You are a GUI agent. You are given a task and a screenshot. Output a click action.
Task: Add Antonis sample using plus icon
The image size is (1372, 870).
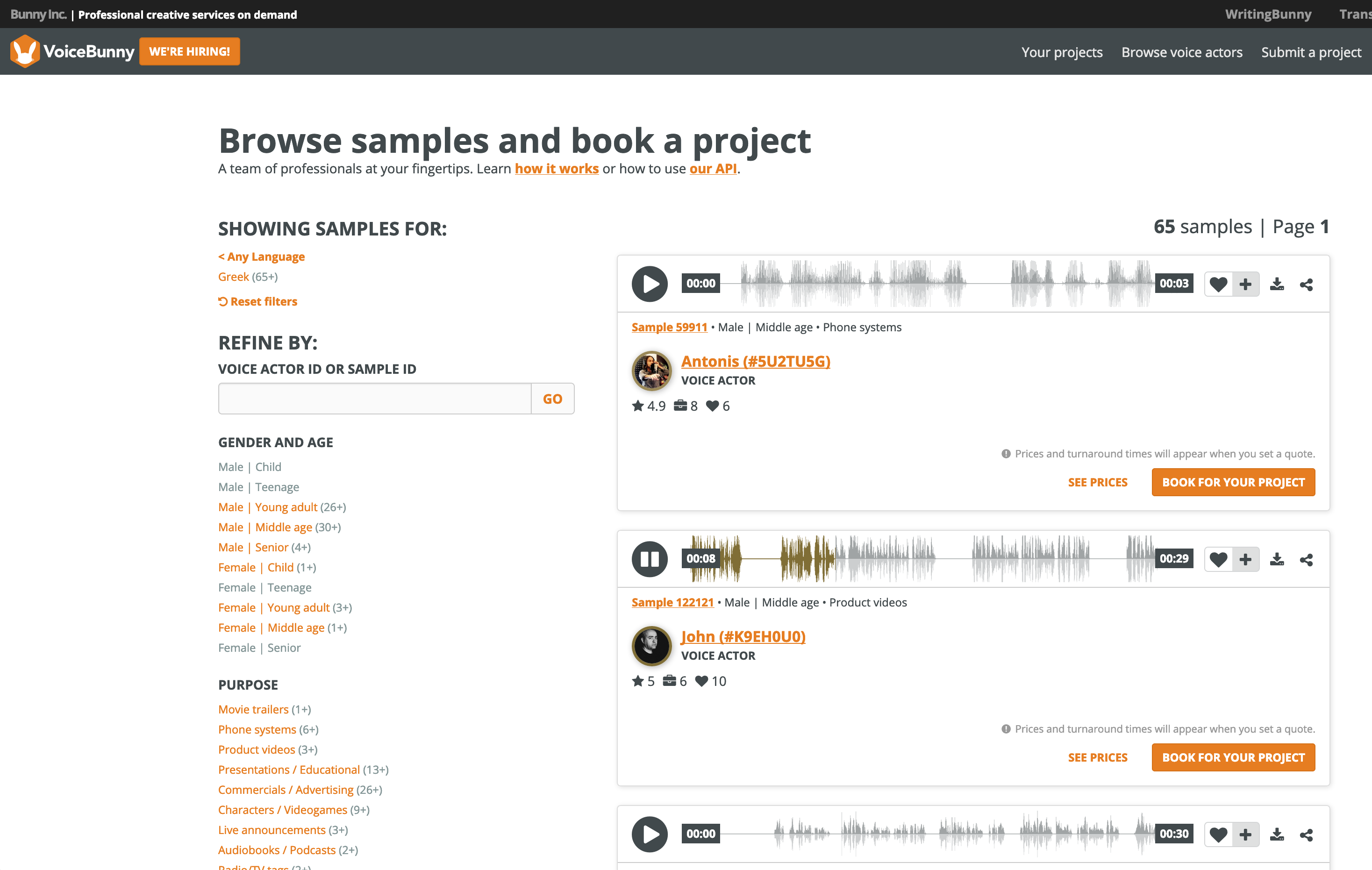point(1245,284)
